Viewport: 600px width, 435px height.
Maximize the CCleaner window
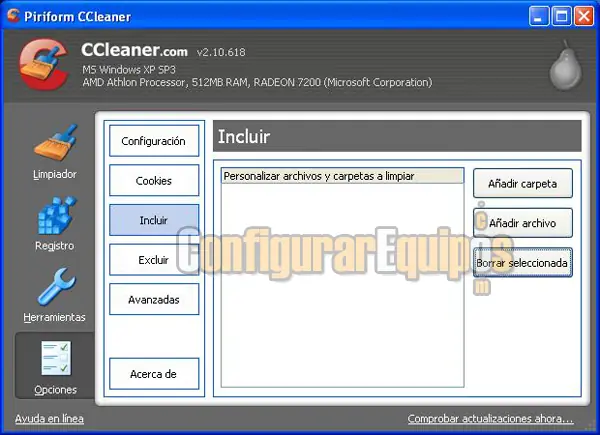tap(561, 16)
